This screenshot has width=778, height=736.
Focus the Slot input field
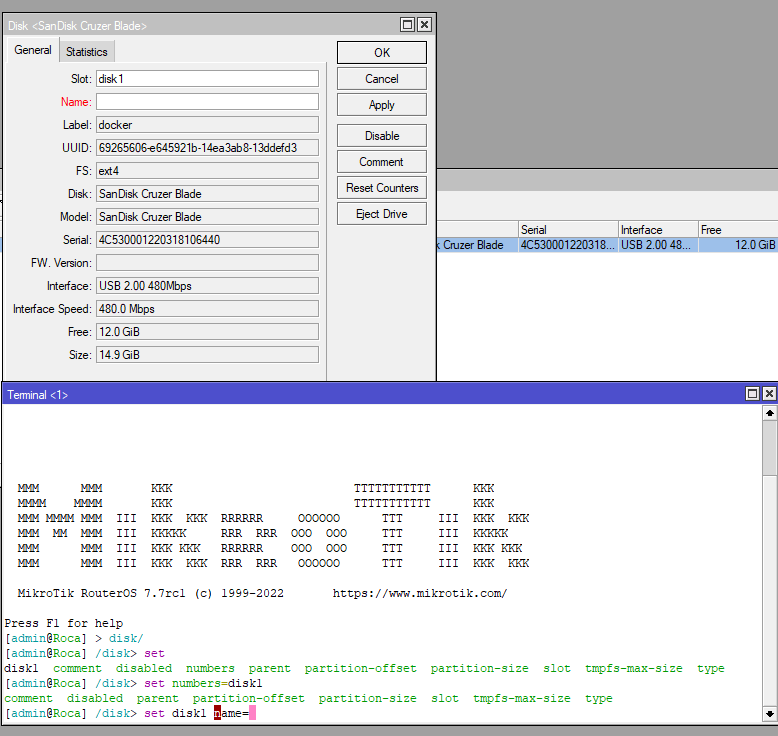click(x=207, y=79)
